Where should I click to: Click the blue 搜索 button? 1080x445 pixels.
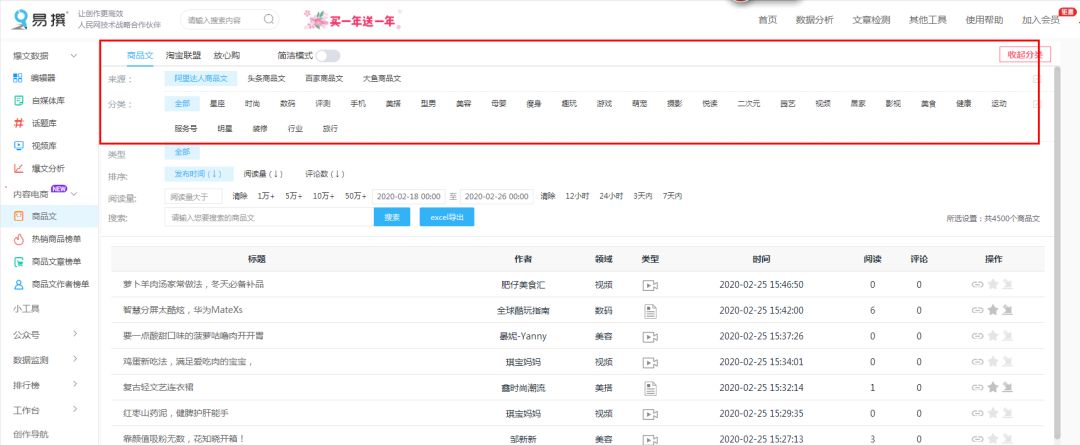(x=392, y=217)
